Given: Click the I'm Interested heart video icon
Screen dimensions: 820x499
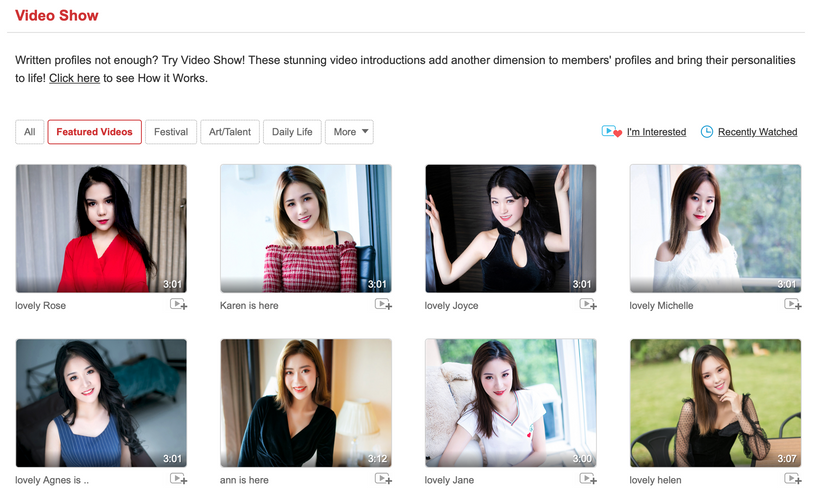Looking at the screenshot, I should [x=611, y=131].
